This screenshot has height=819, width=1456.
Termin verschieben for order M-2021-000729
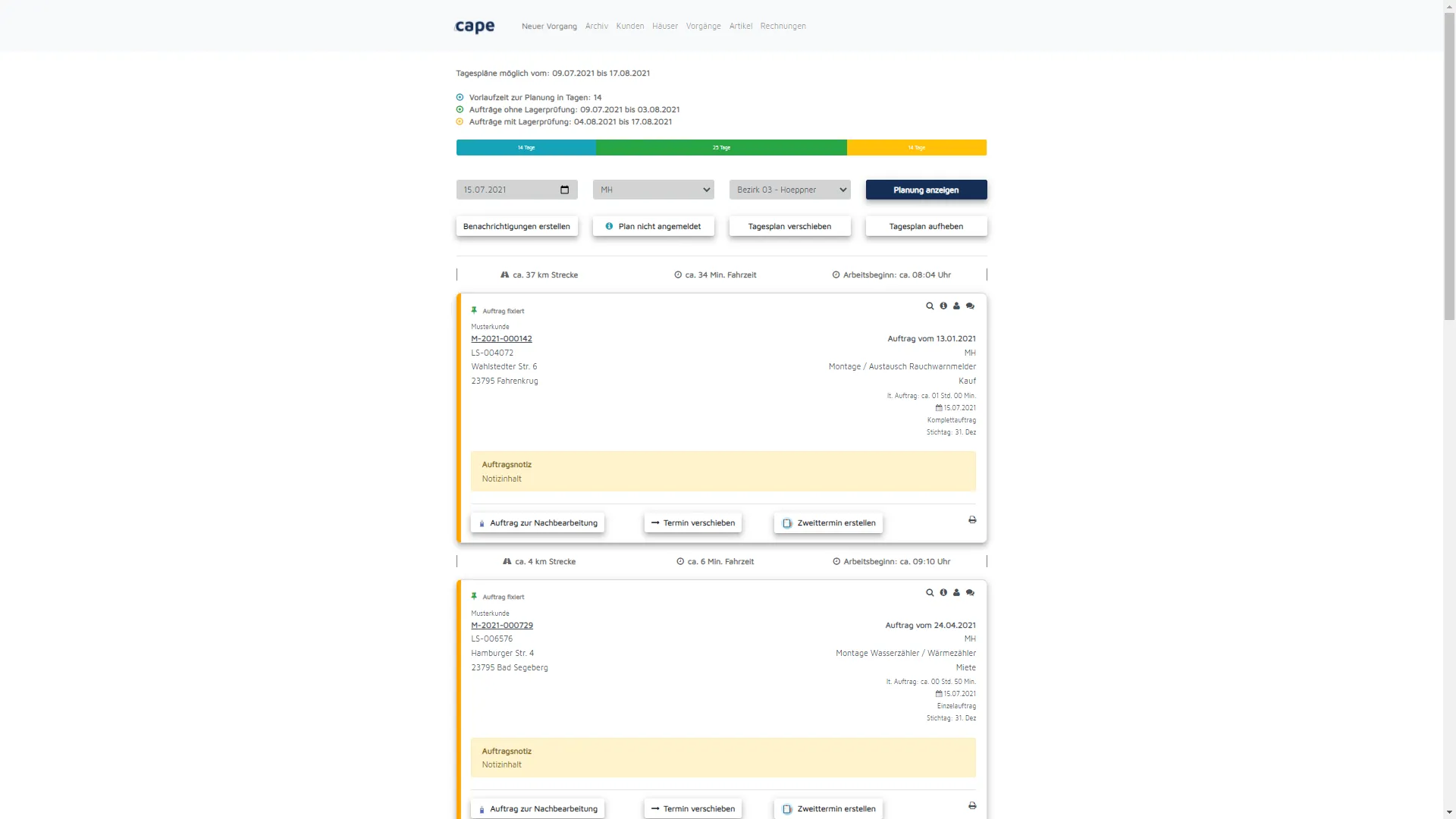click(x=693, y=809)
